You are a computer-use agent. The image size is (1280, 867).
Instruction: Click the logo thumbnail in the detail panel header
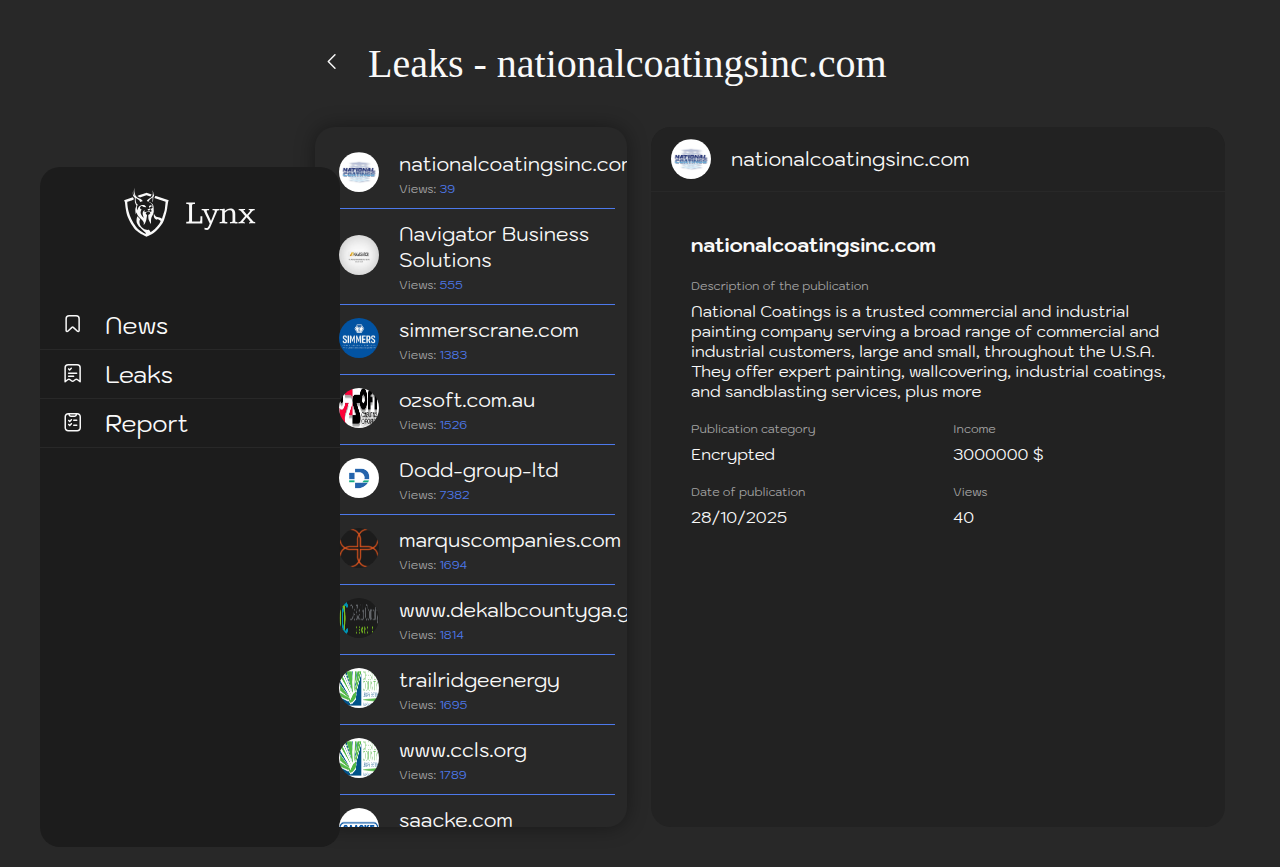[691, 159]
